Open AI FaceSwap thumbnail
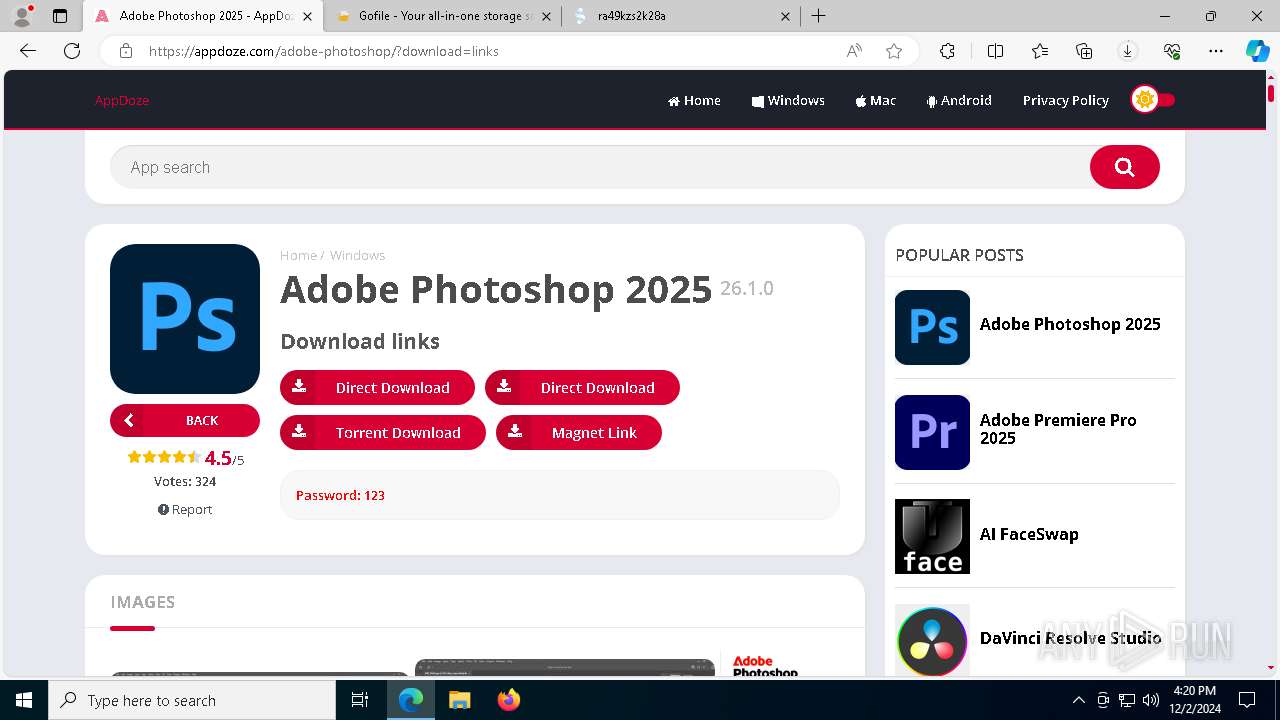 932,537
